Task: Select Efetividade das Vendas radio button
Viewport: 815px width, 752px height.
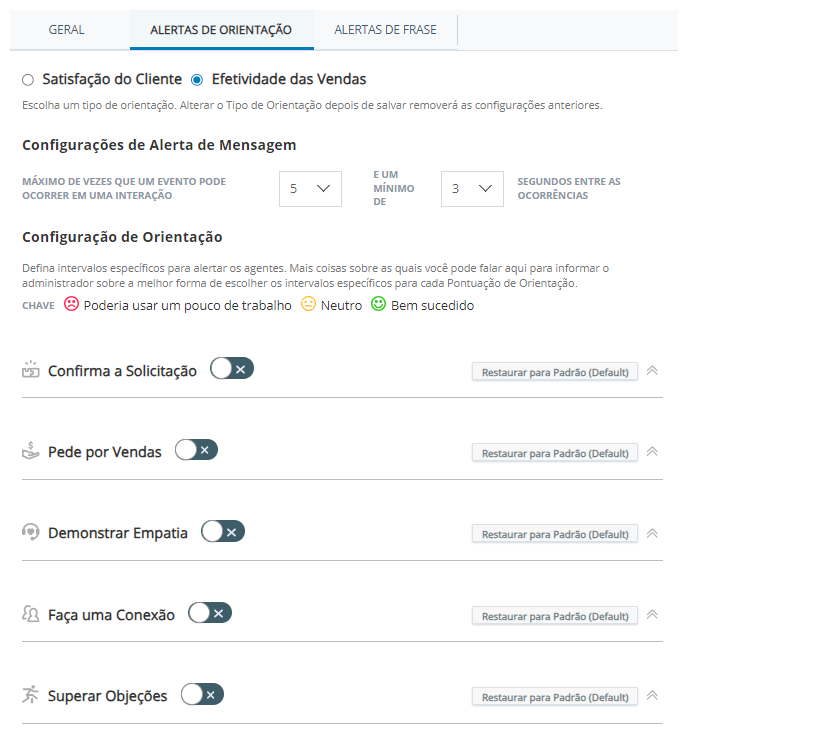Action: coord(197,80)
